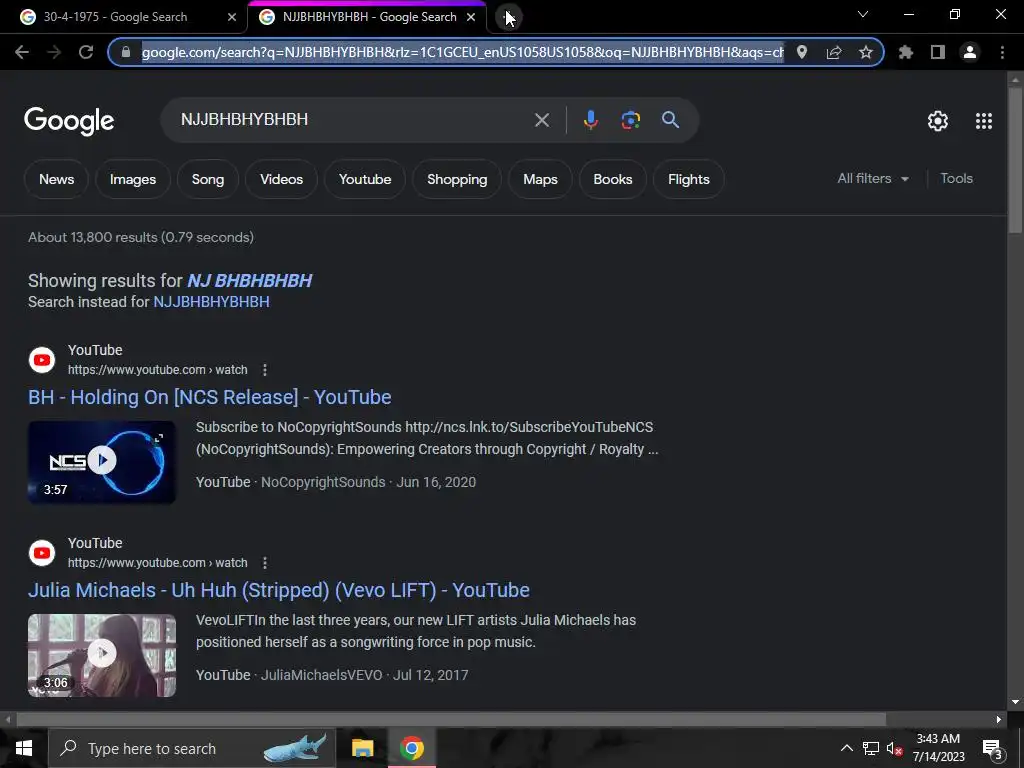This screenshot has width=1024, height=768.
Task: Open Julia Michaels Uh Huh result link
Action: (x=279, y=590)
